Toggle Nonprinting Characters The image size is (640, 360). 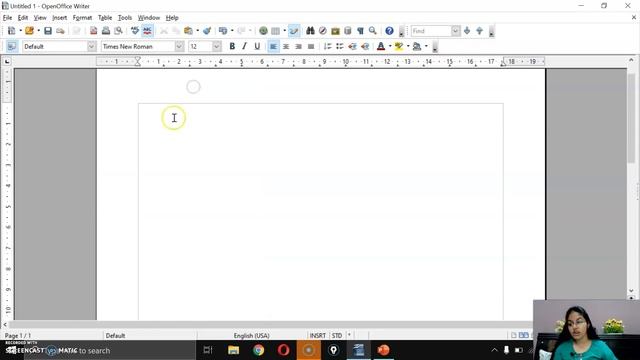[x=360, y=31]
